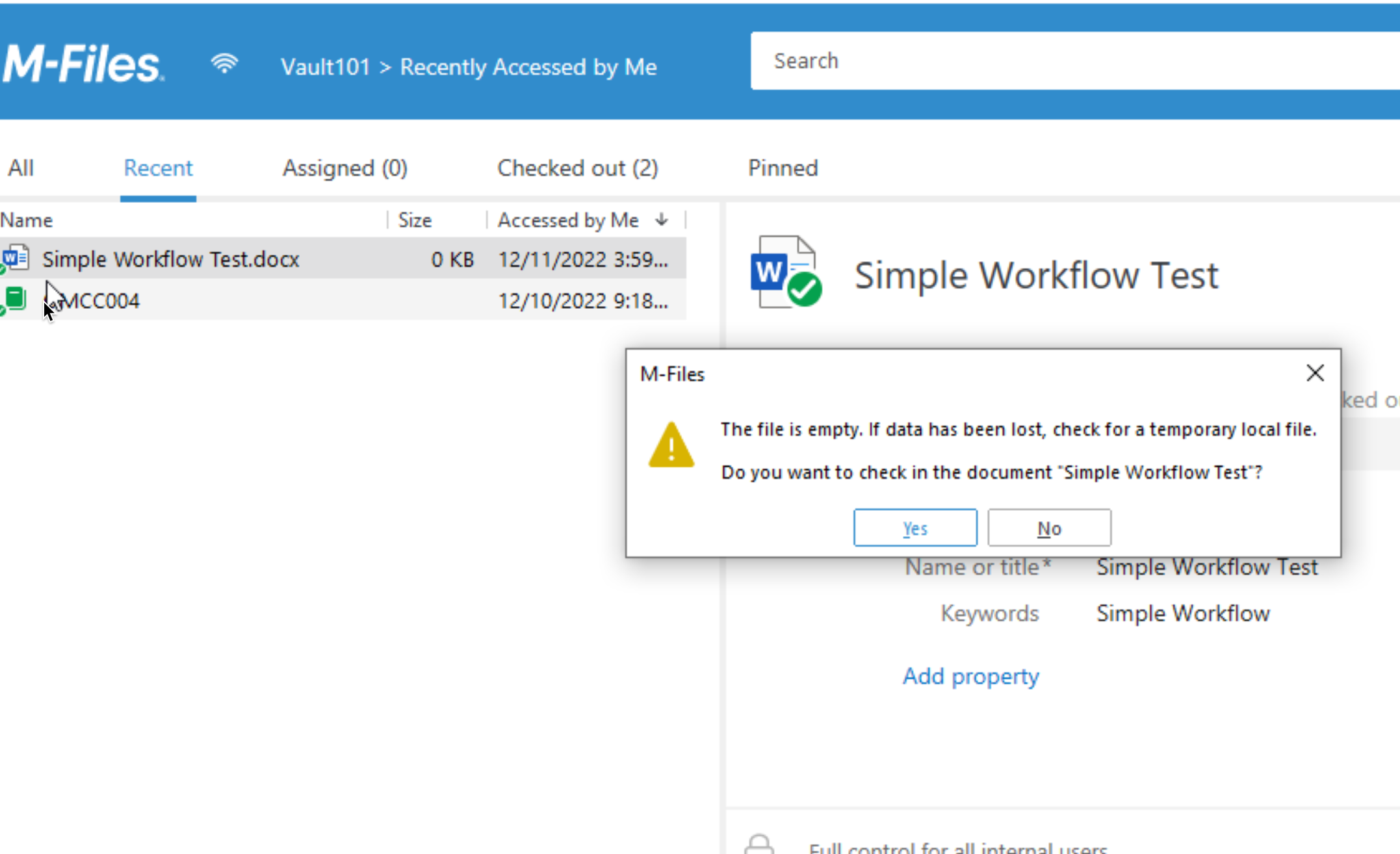
Task: Decline check in with No
Action: (1049, 528)
